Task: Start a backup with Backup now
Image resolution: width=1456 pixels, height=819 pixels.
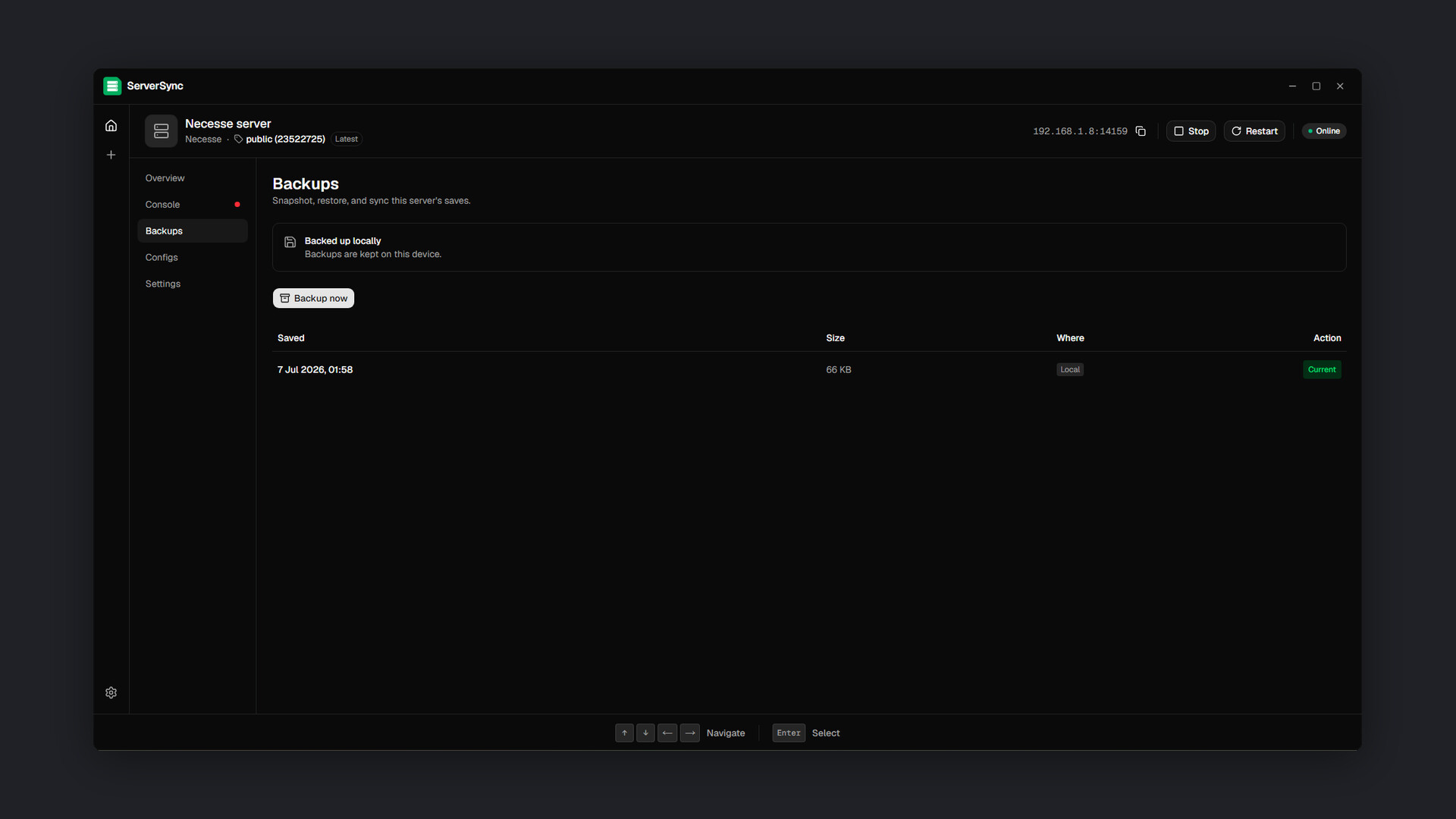Action: point(313,298)
